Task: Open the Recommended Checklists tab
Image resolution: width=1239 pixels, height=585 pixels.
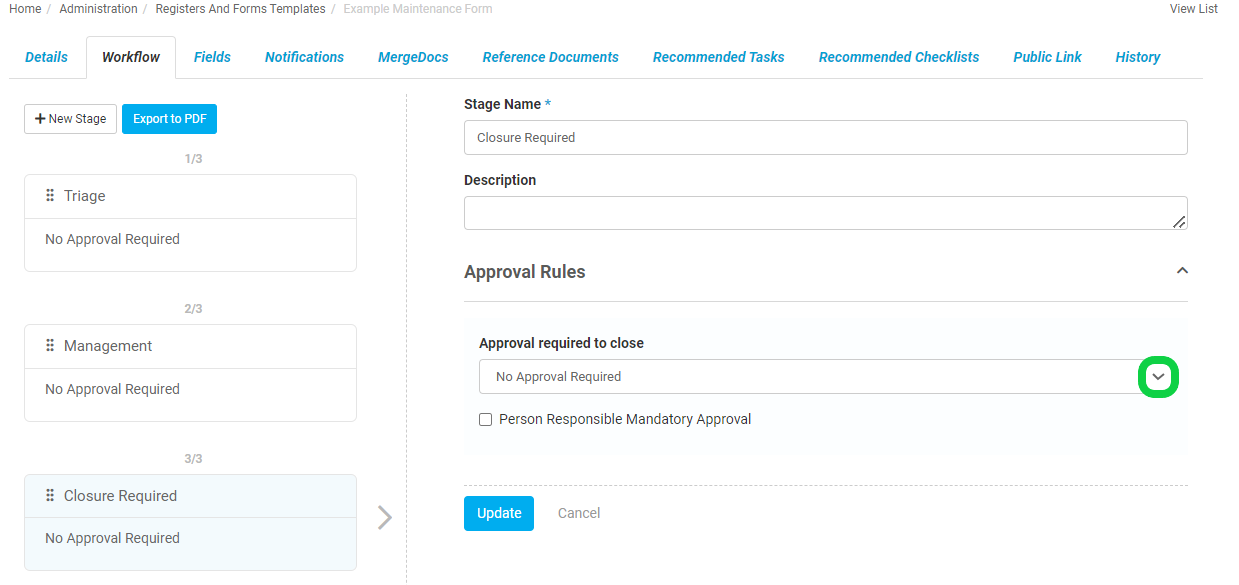Action: (x=899, y=57)
